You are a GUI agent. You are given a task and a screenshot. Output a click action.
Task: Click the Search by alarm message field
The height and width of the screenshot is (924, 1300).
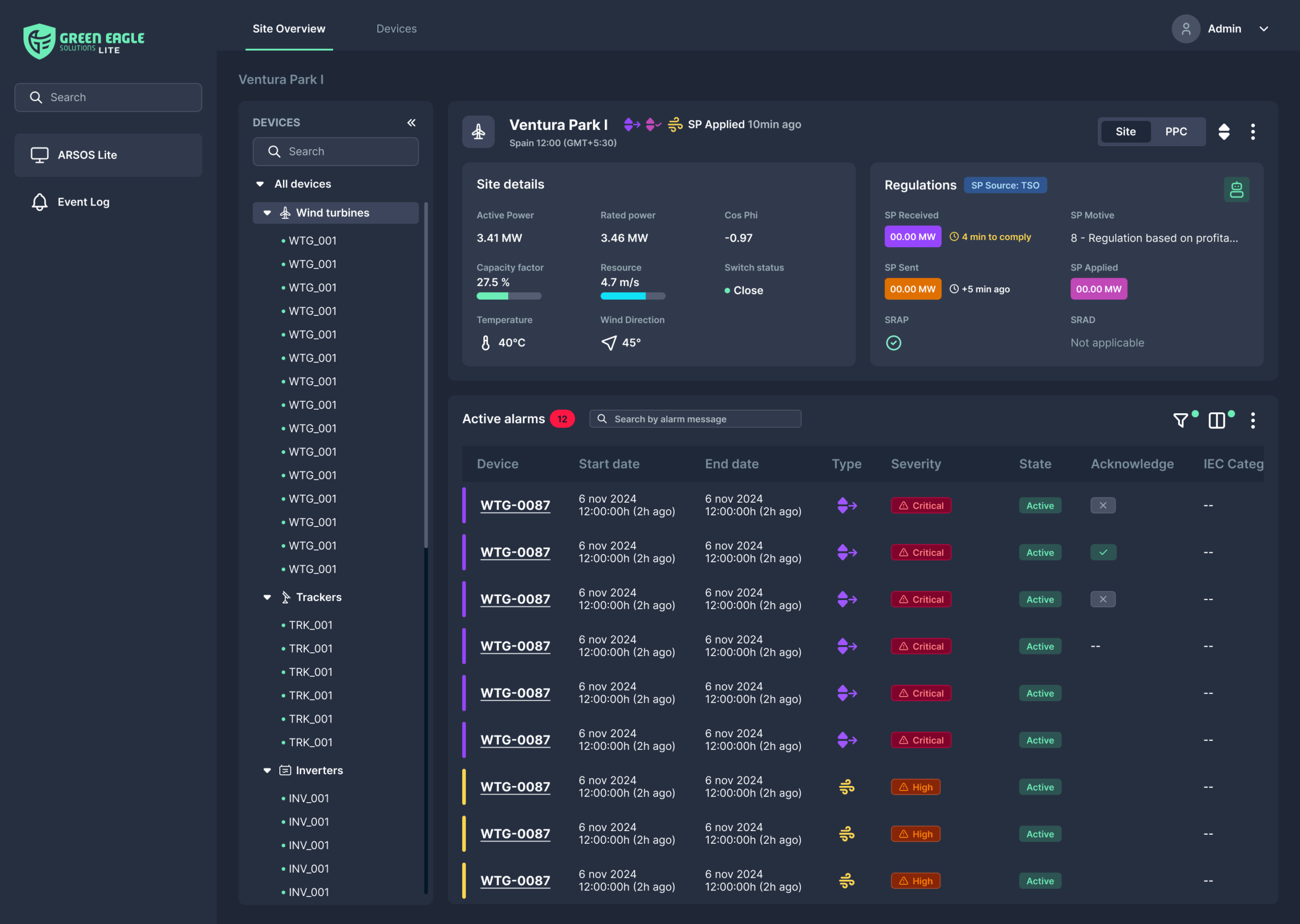tap(695, 419)
